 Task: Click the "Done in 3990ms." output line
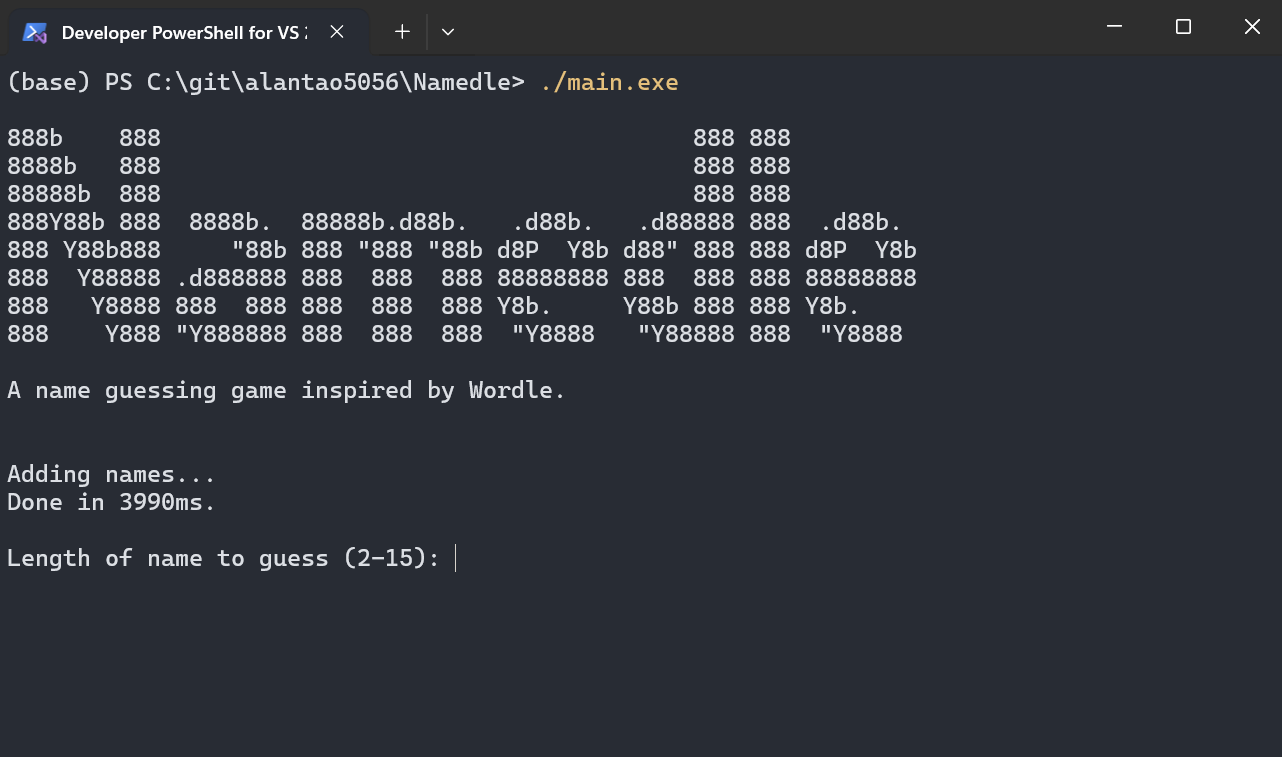point(111,502)
